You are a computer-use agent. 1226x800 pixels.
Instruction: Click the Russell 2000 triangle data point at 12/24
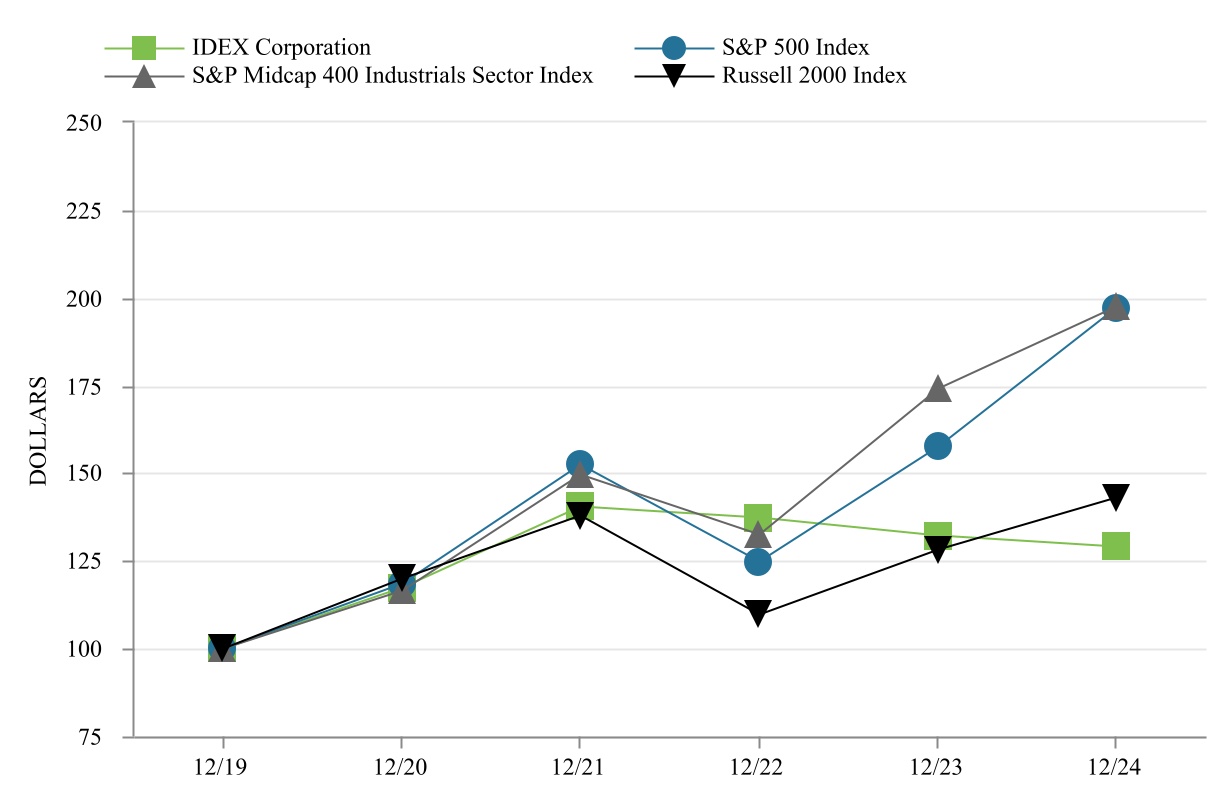click(1116, 496)
